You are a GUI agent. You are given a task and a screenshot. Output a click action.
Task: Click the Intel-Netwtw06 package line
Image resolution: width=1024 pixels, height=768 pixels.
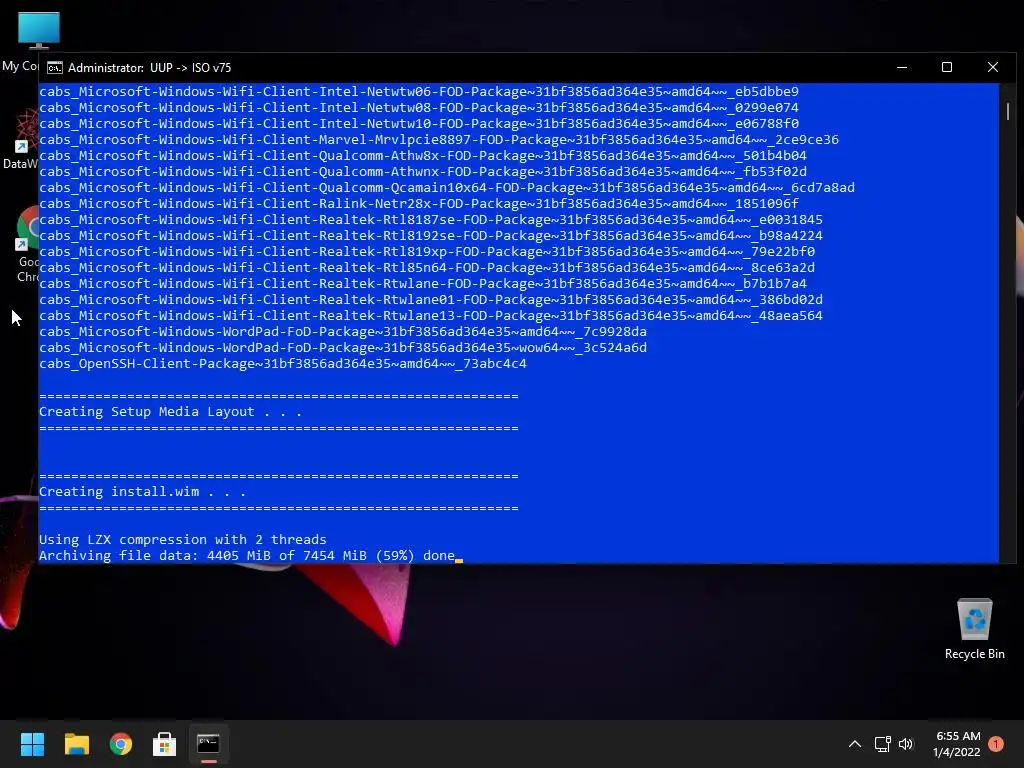point(419,92)
